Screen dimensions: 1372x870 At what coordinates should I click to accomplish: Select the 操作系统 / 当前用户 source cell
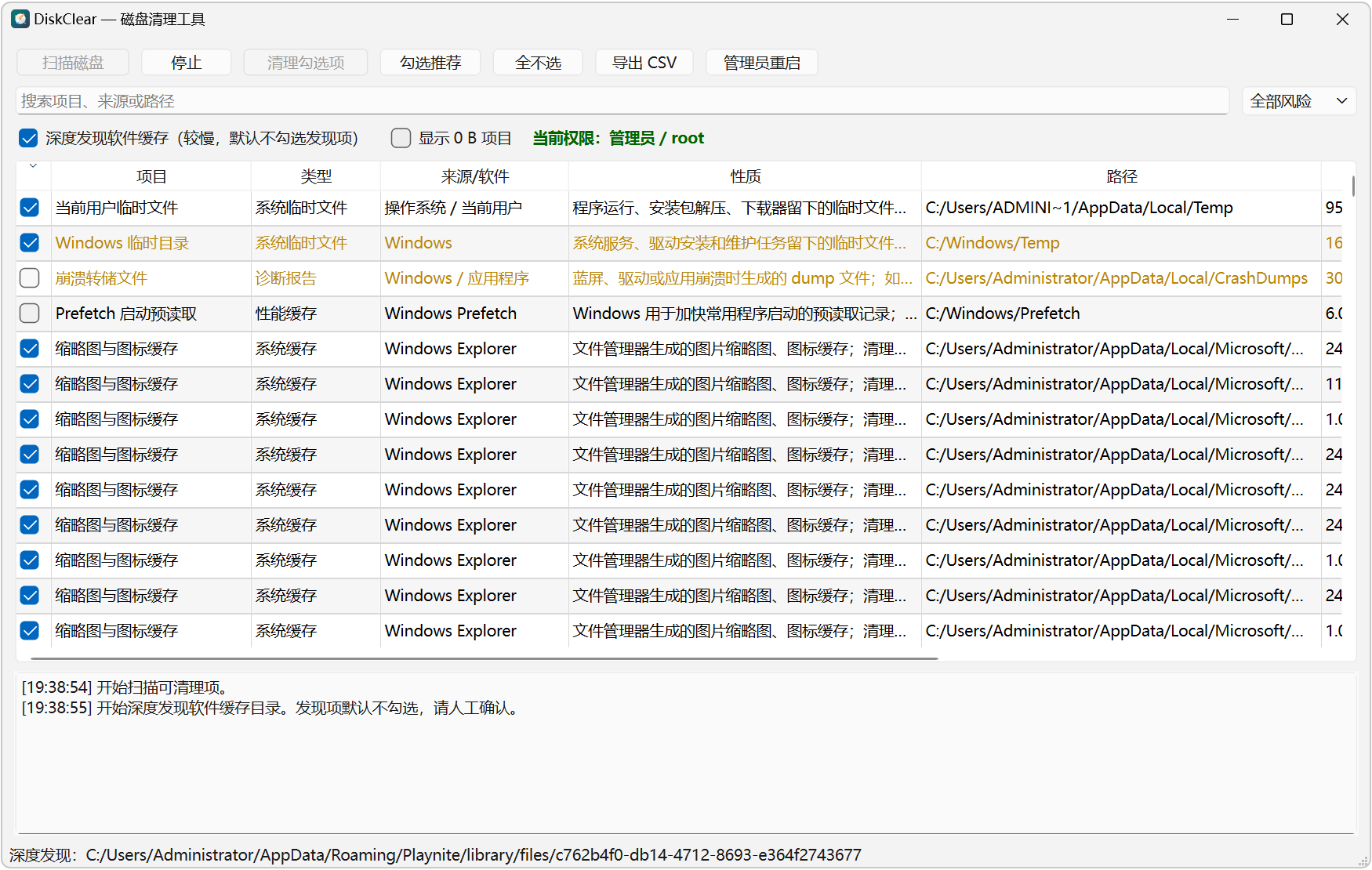(474, 208)
